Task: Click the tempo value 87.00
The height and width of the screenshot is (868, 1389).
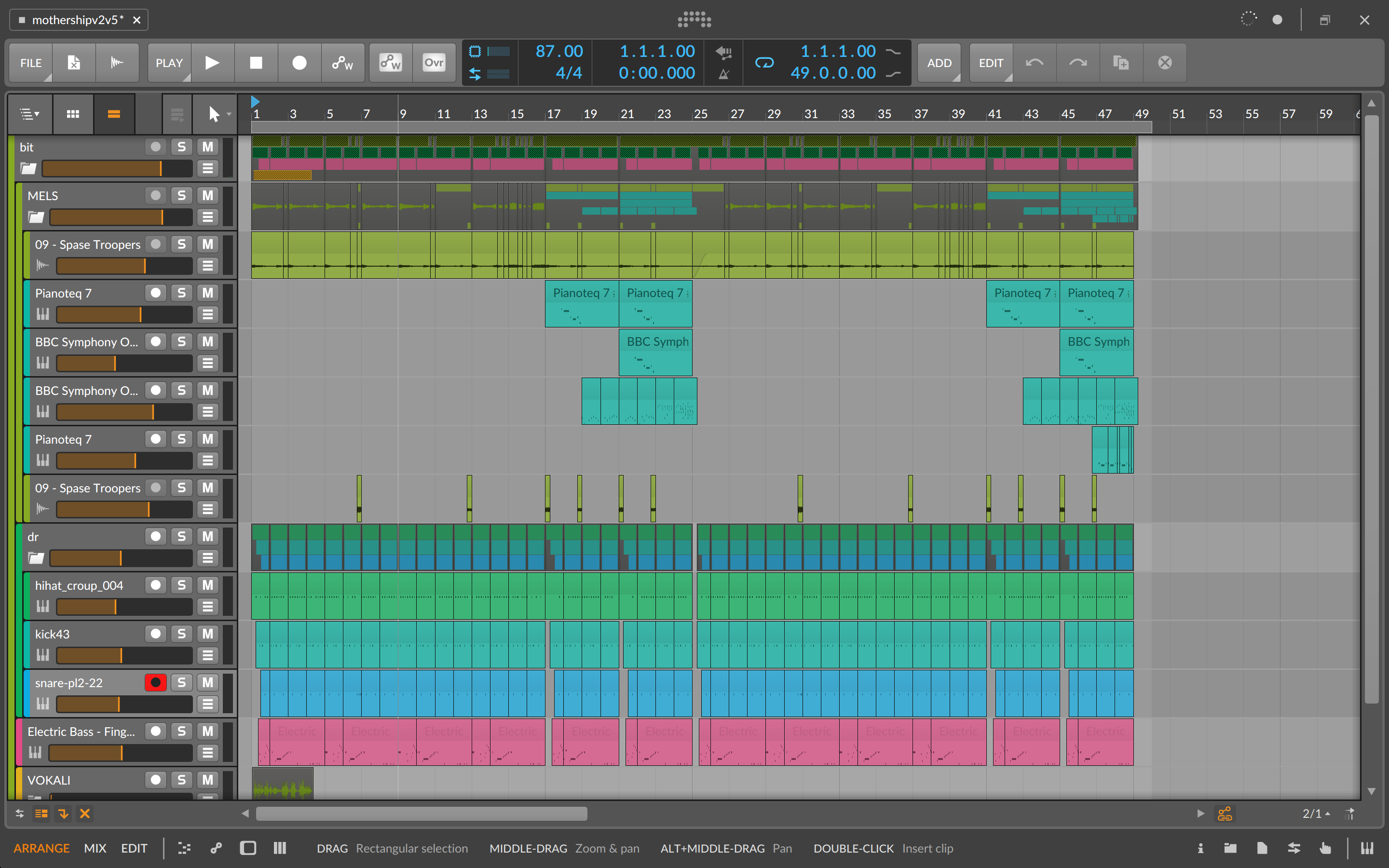Action: (558, 52)
